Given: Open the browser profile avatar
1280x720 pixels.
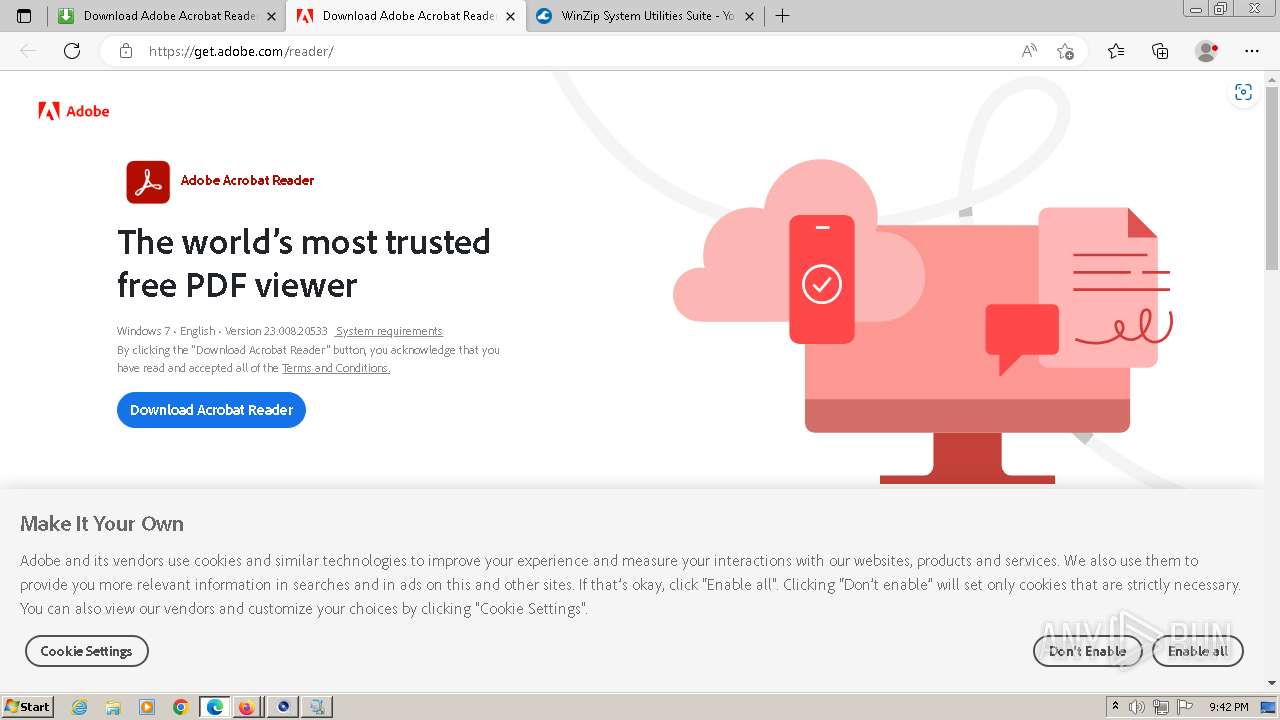Looking at the screenshot, I should pyautogui.click(x=1207, y=51).
